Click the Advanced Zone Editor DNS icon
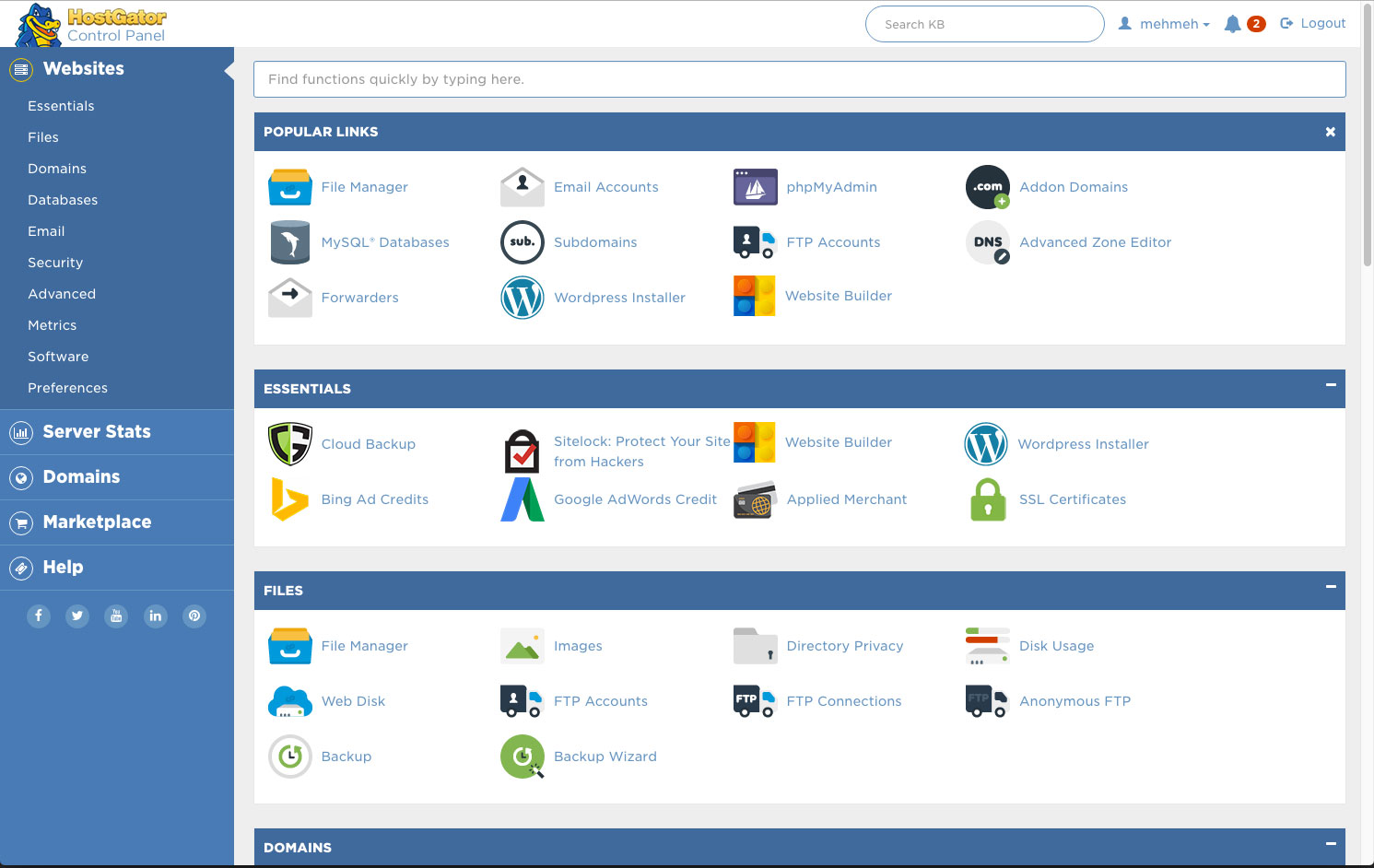Screen dimensions: 1374x868 tap(988, 242)
